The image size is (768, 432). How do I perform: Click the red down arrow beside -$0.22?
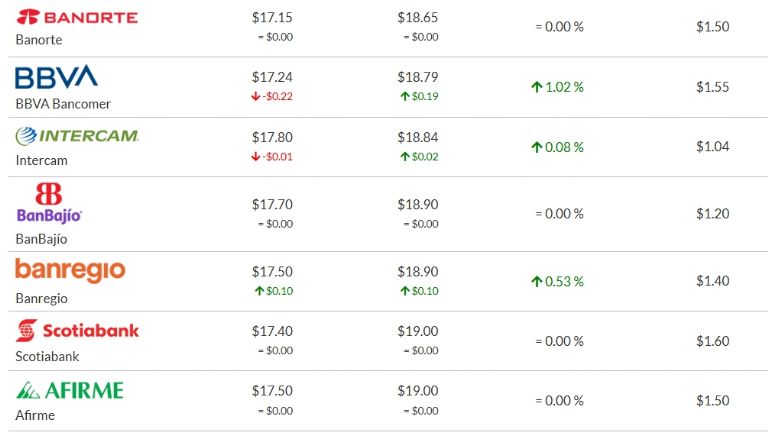tap(257, 96)
